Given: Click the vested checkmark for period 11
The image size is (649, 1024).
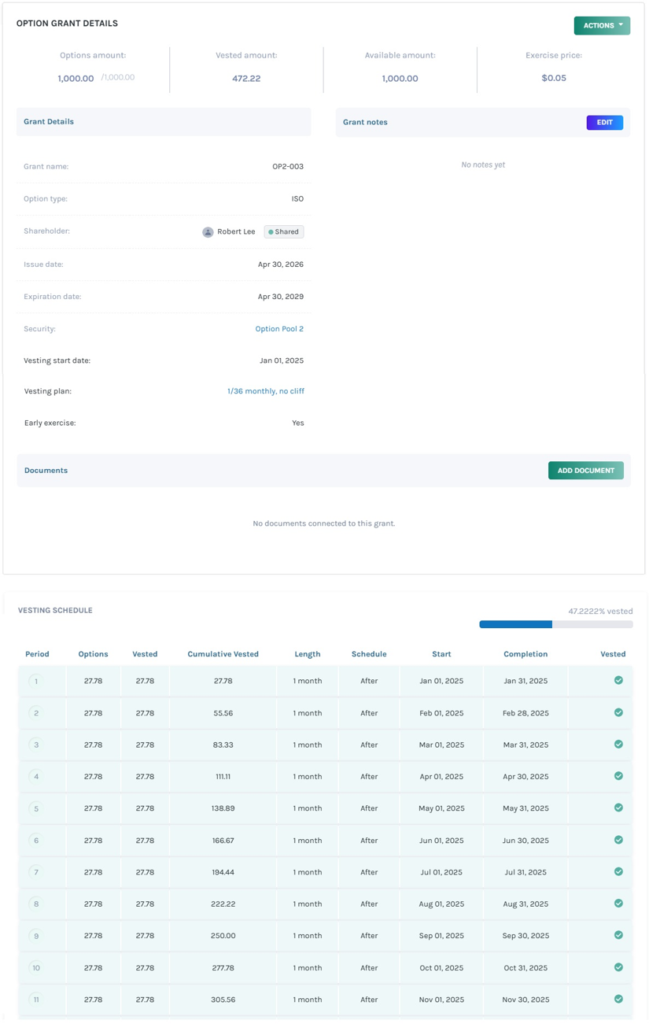Looking at the screenshot, I should pos(618,999).
